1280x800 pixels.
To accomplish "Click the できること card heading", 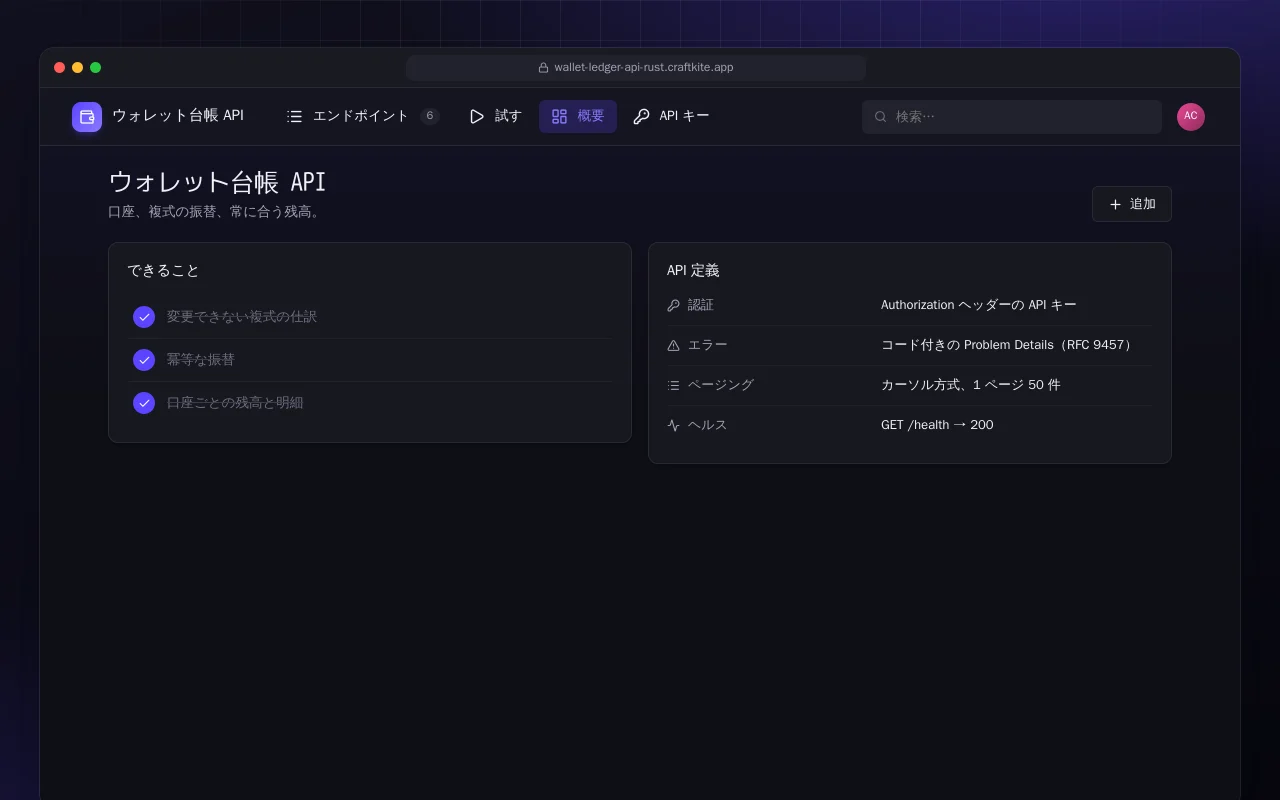I will coord(164,271).
